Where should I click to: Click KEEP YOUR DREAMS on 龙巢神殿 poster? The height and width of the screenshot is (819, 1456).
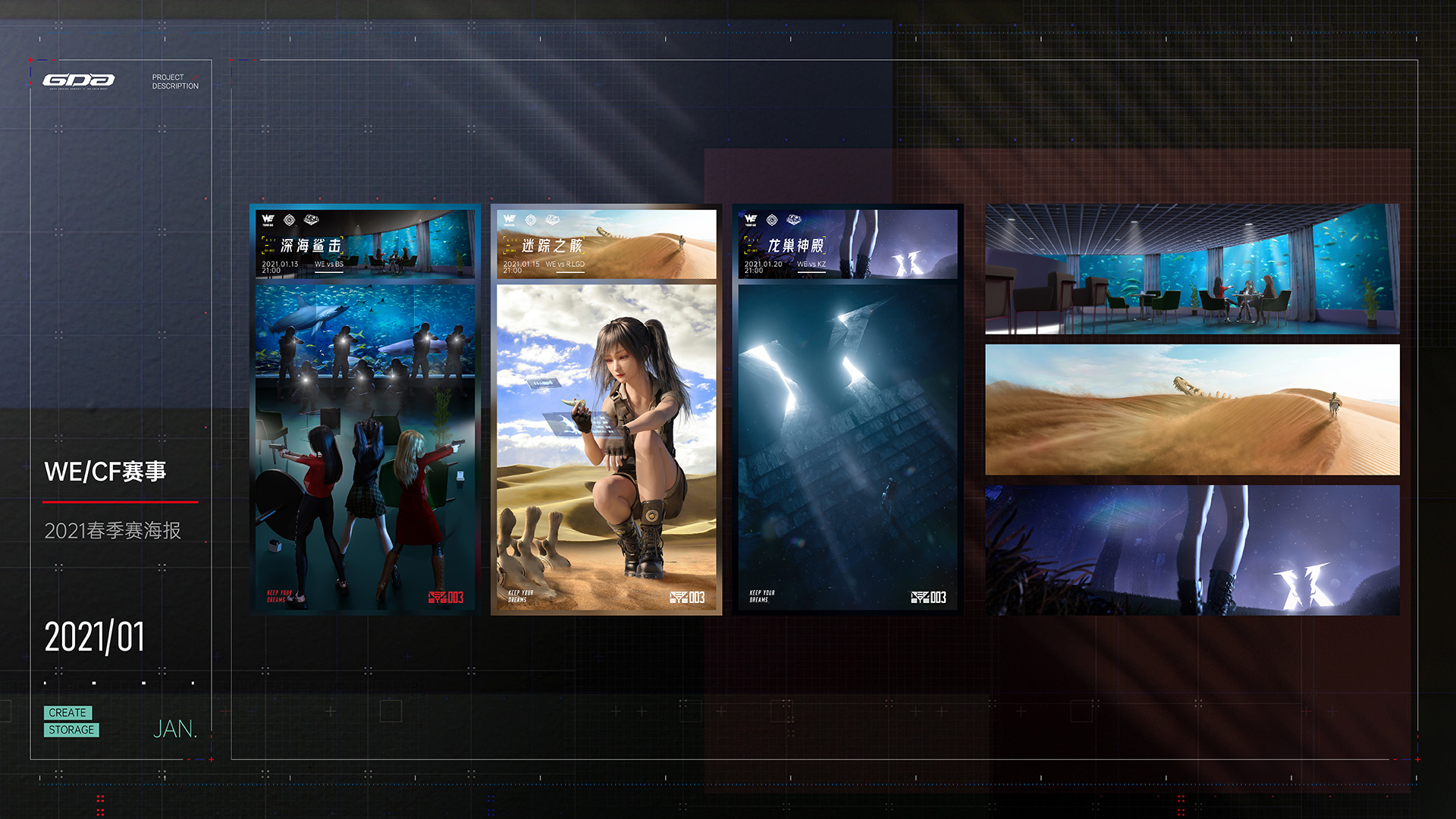[762, 596]
